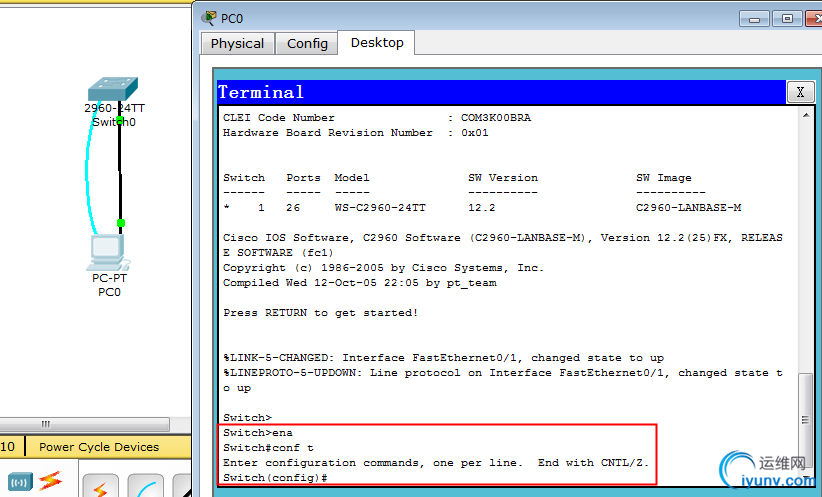822x497 pixels.
Task: Click the PC0 window title icon
Action: (x=209, y=18)
